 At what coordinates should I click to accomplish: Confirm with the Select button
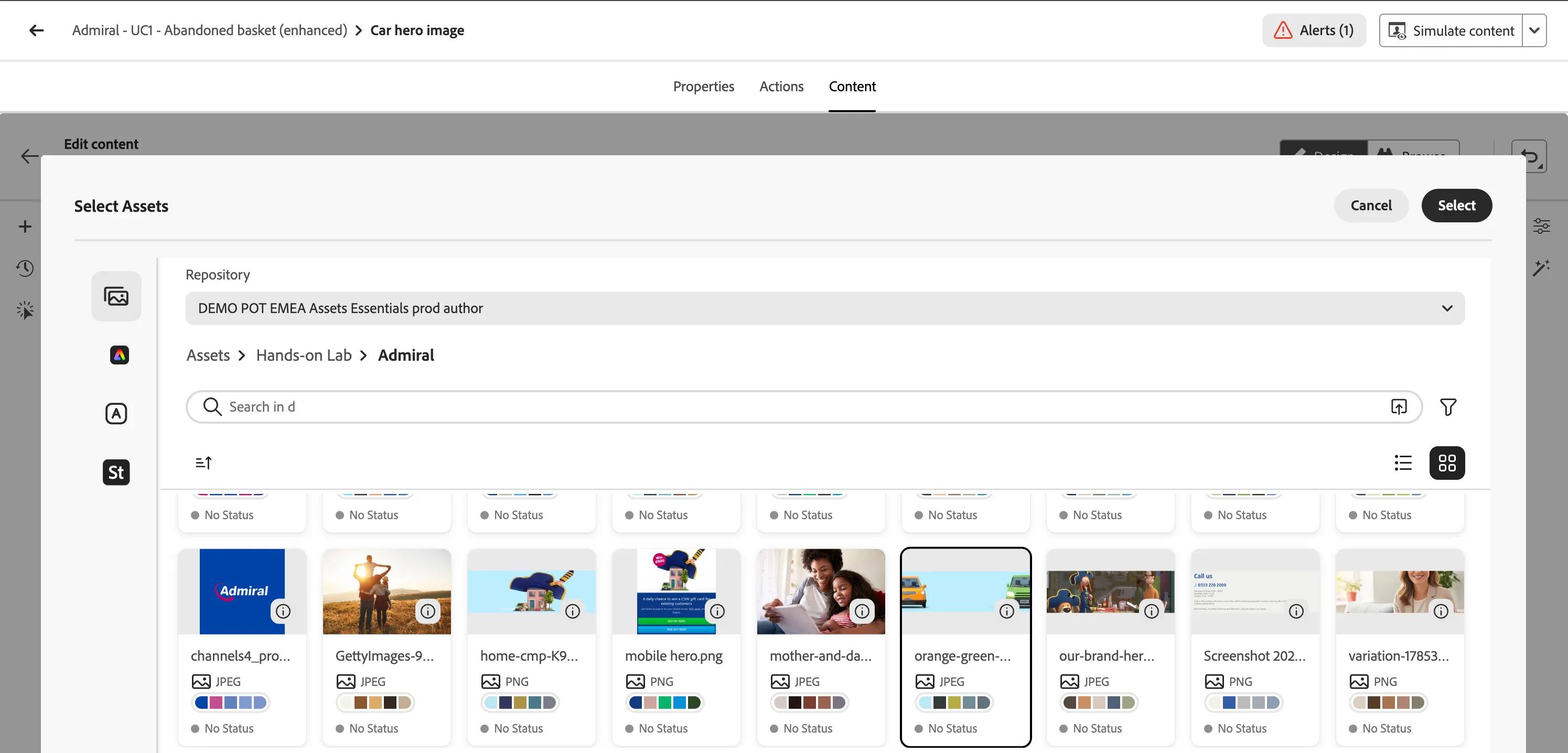point(1457,206)
